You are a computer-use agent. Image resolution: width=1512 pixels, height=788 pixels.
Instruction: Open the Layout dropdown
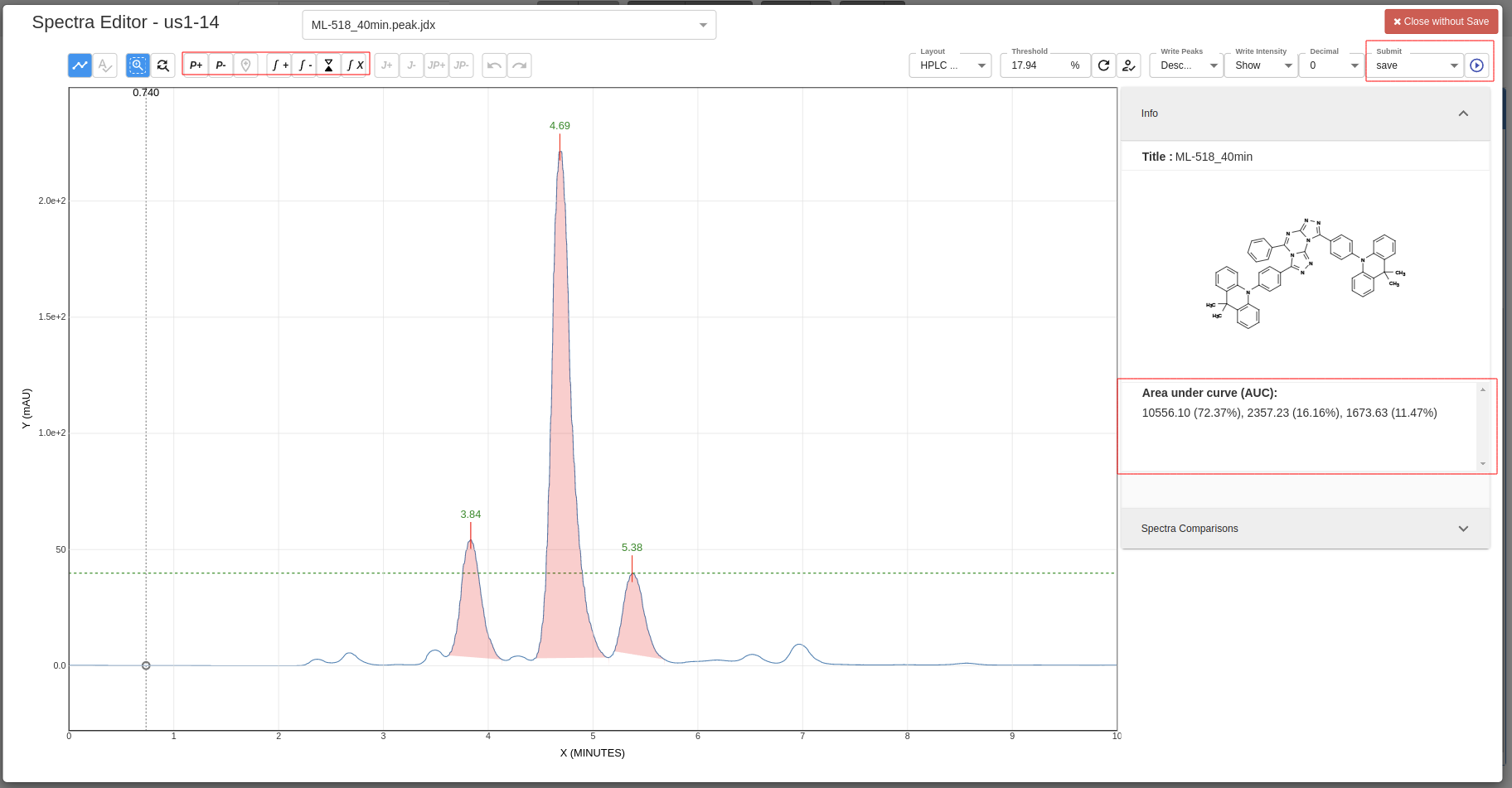point(950,65)
